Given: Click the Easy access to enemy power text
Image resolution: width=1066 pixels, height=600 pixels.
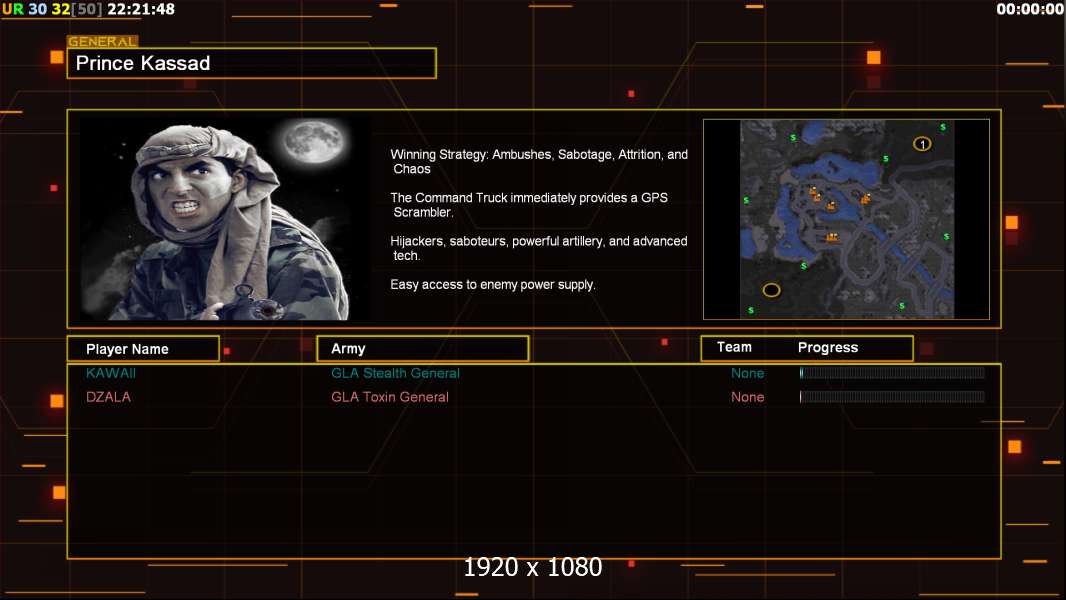Looking at the screenshot, I should (493, 285).
